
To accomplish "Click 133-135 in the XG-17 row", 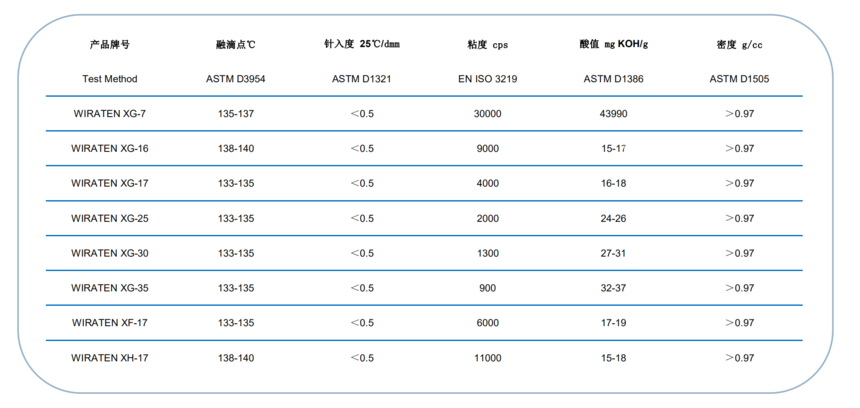I will click(236, 183).
